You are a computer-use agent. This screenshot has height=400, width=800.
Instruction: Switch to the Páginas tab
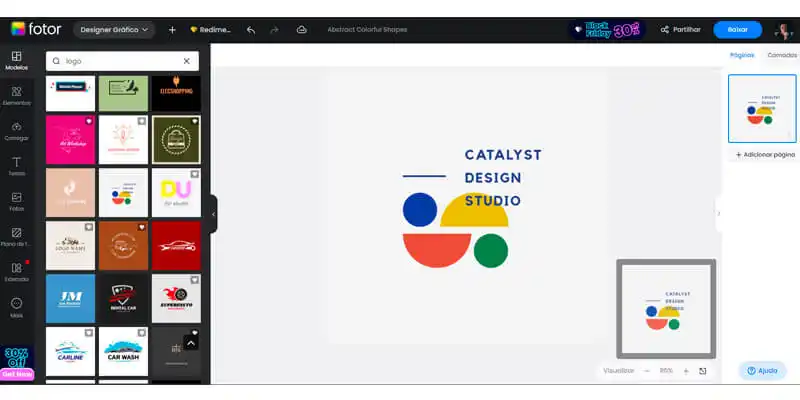tap(742, 55)
